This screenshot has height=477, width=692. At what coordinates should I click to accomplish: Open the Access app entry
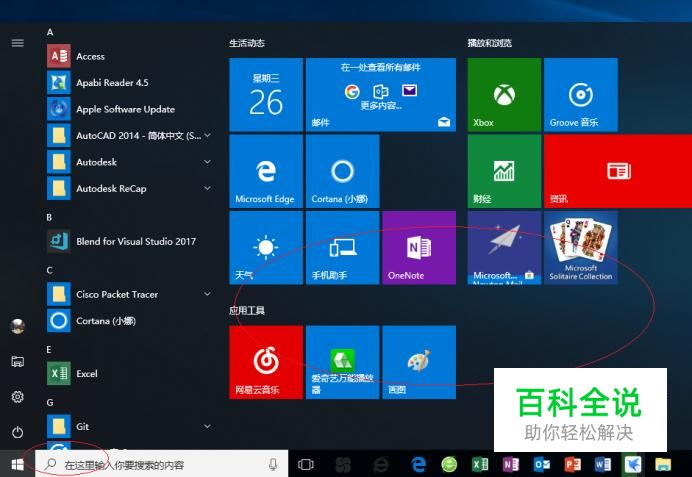click(130, 56)
